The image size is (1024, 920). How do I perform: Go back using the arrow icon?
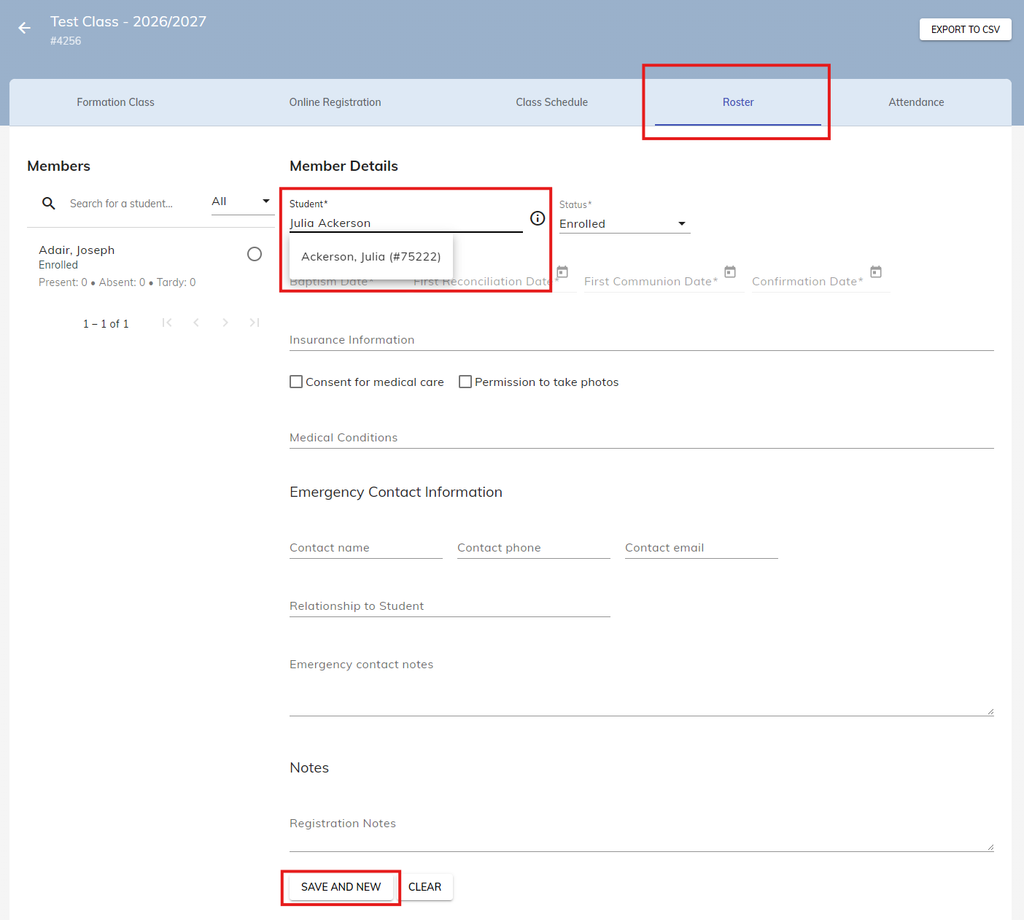(24, 28)
